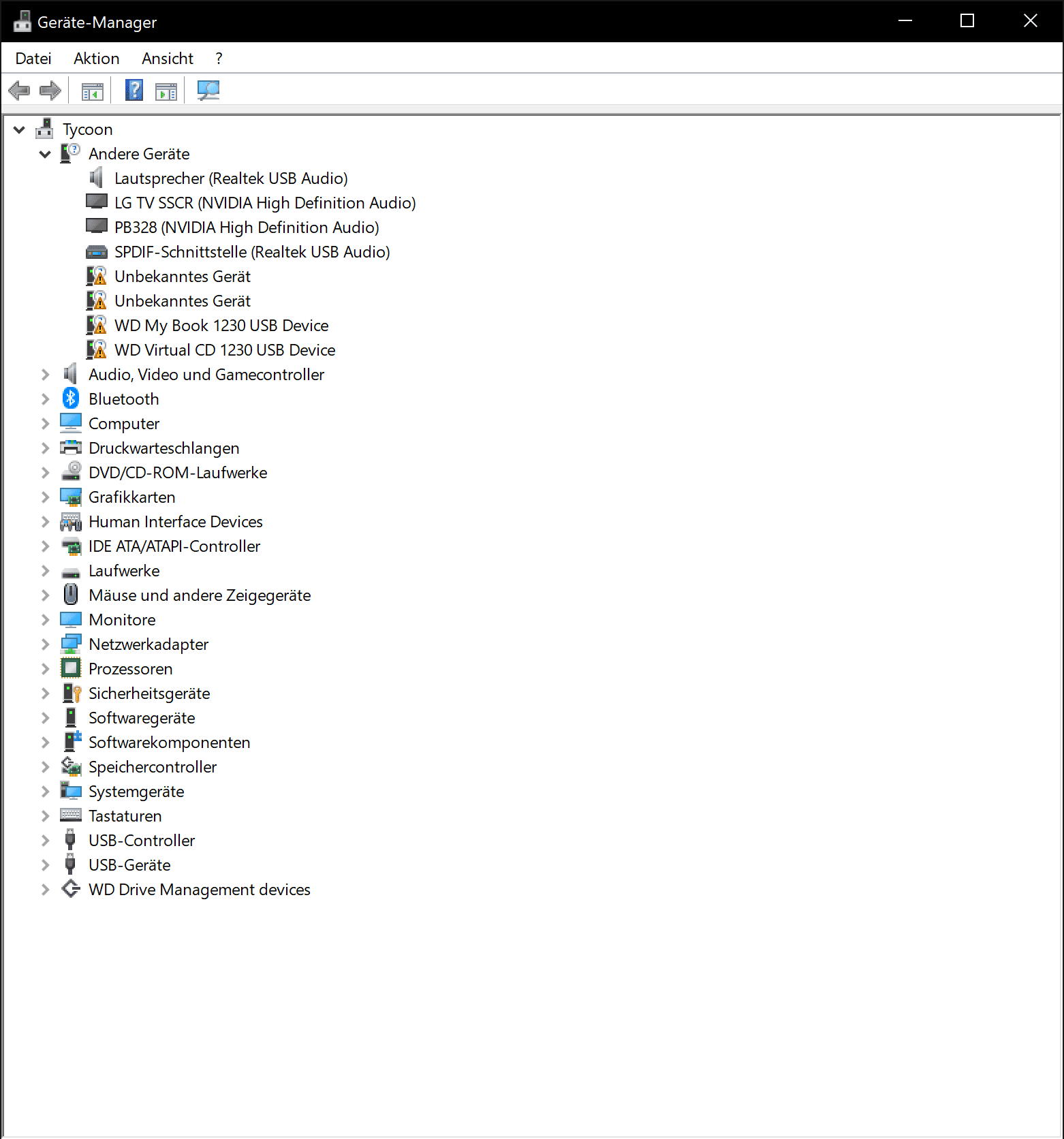Click the action pane toolbar icon
Screen dimensions: 1064x1139
166,91
